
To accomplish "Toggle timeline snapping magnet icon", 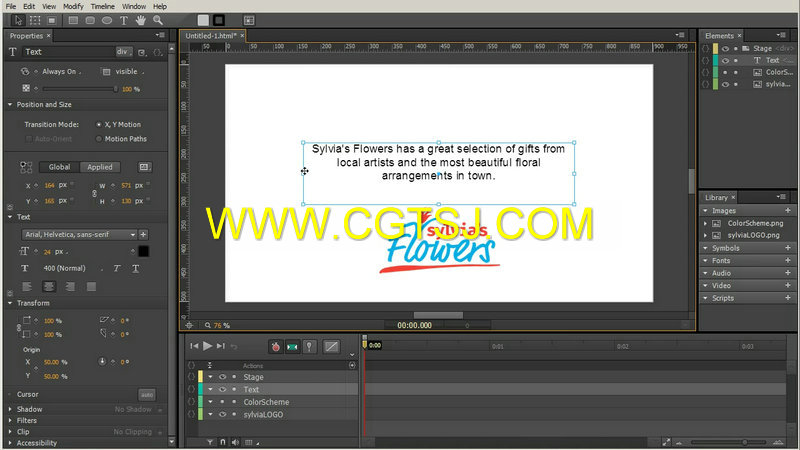I will click(x=222, y=442).
